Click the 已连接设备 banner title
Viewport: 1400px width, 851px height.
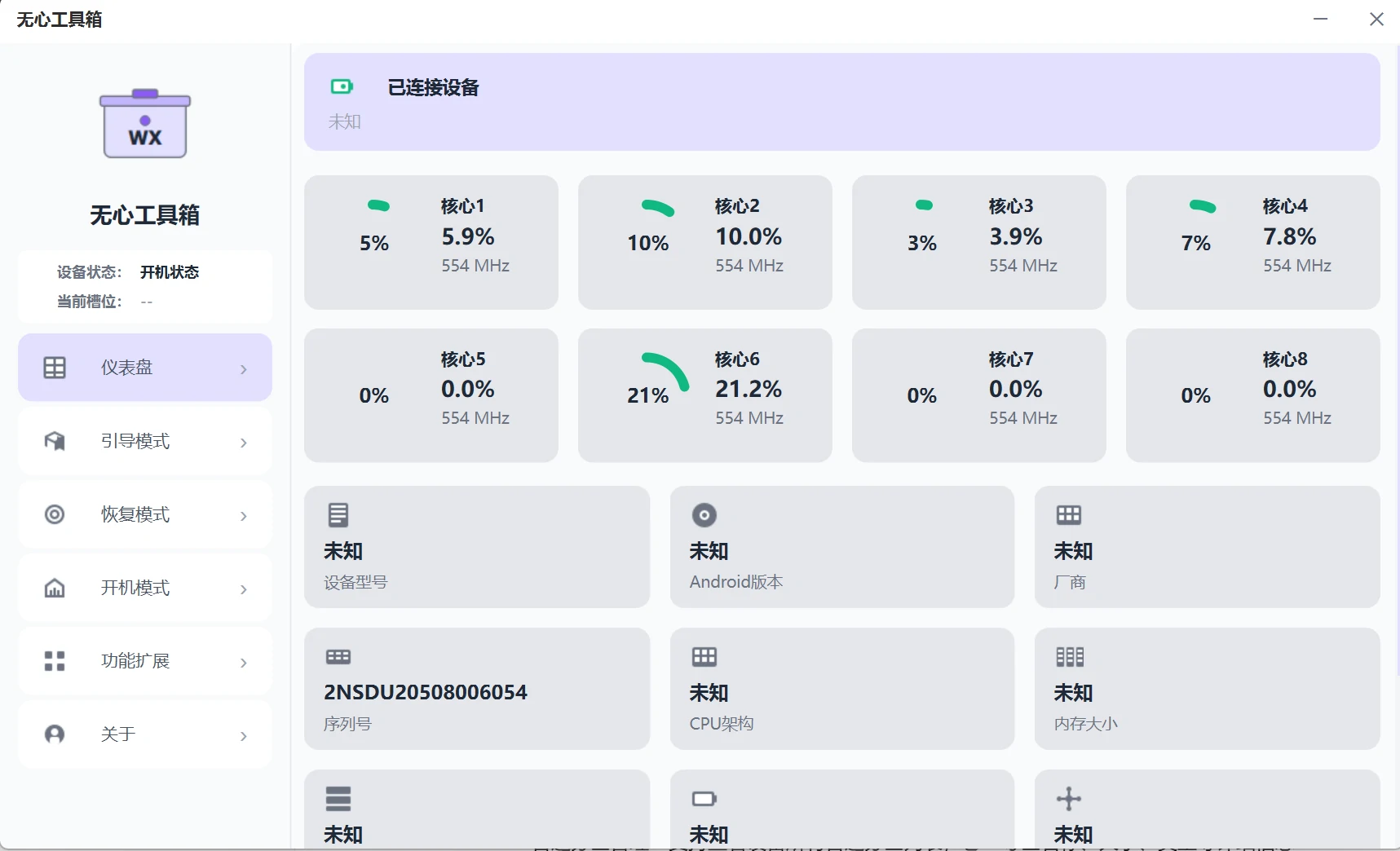click(x=433, y=87)
